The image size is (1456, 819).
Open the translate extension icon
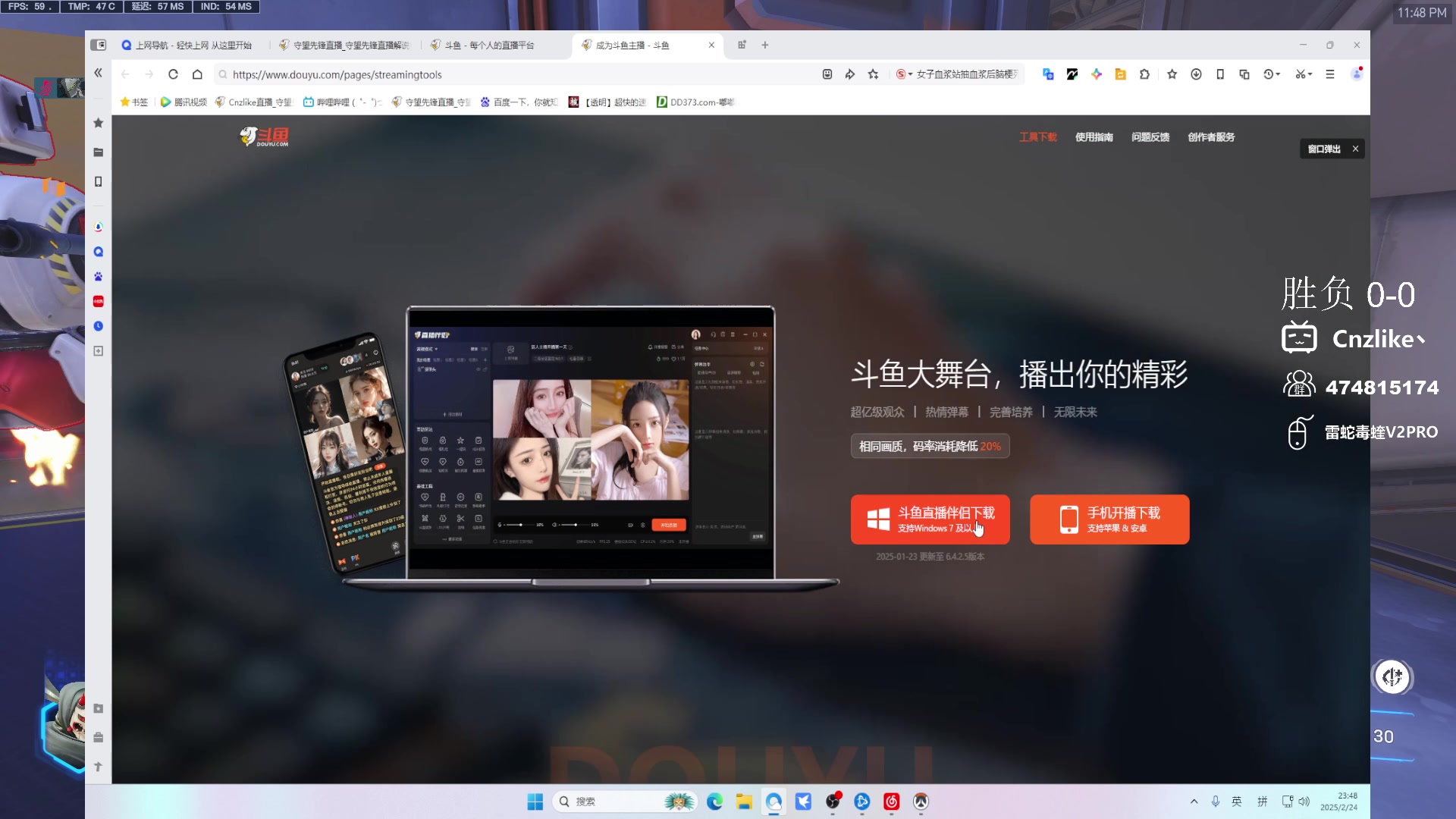pos(1048,74)
